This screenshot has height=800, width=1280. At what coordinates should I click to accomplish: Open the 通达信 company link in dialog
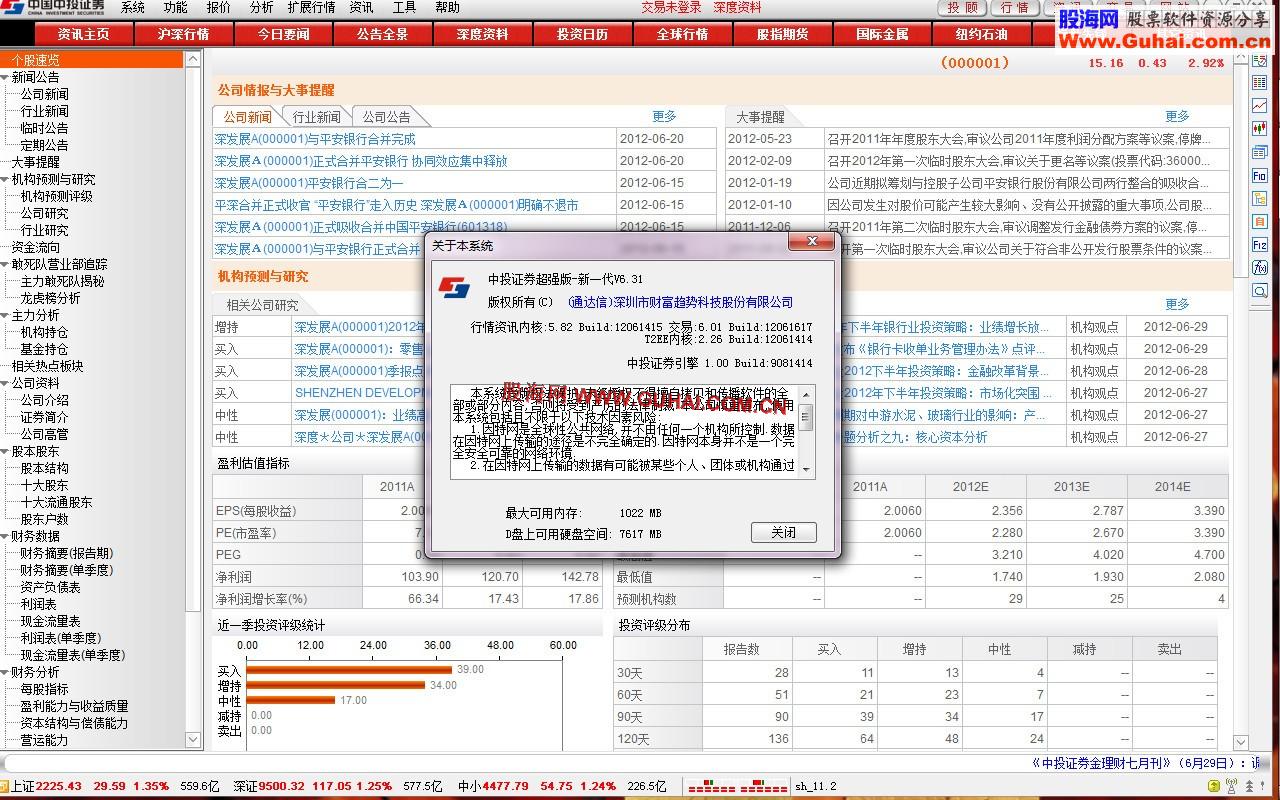680,302
